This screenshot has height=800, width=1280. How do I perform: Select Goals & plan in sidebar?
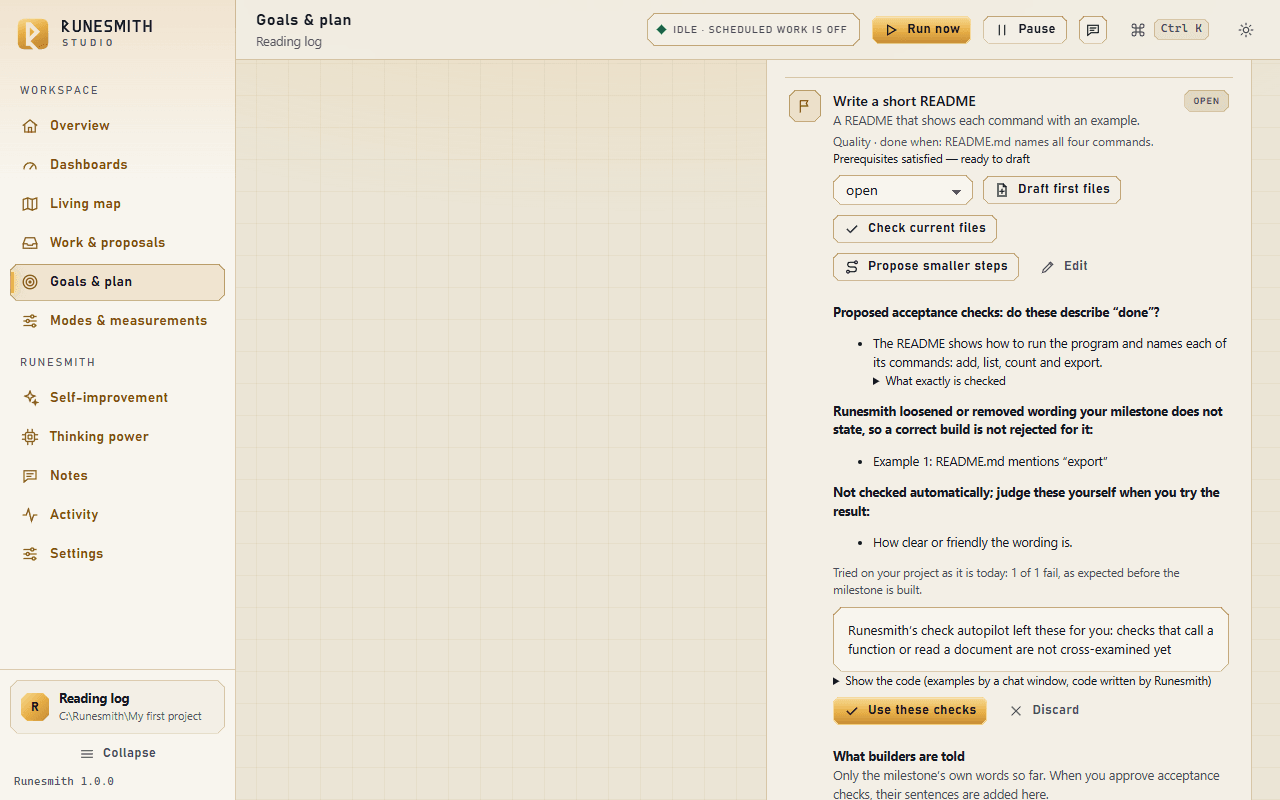click(118, 282)
